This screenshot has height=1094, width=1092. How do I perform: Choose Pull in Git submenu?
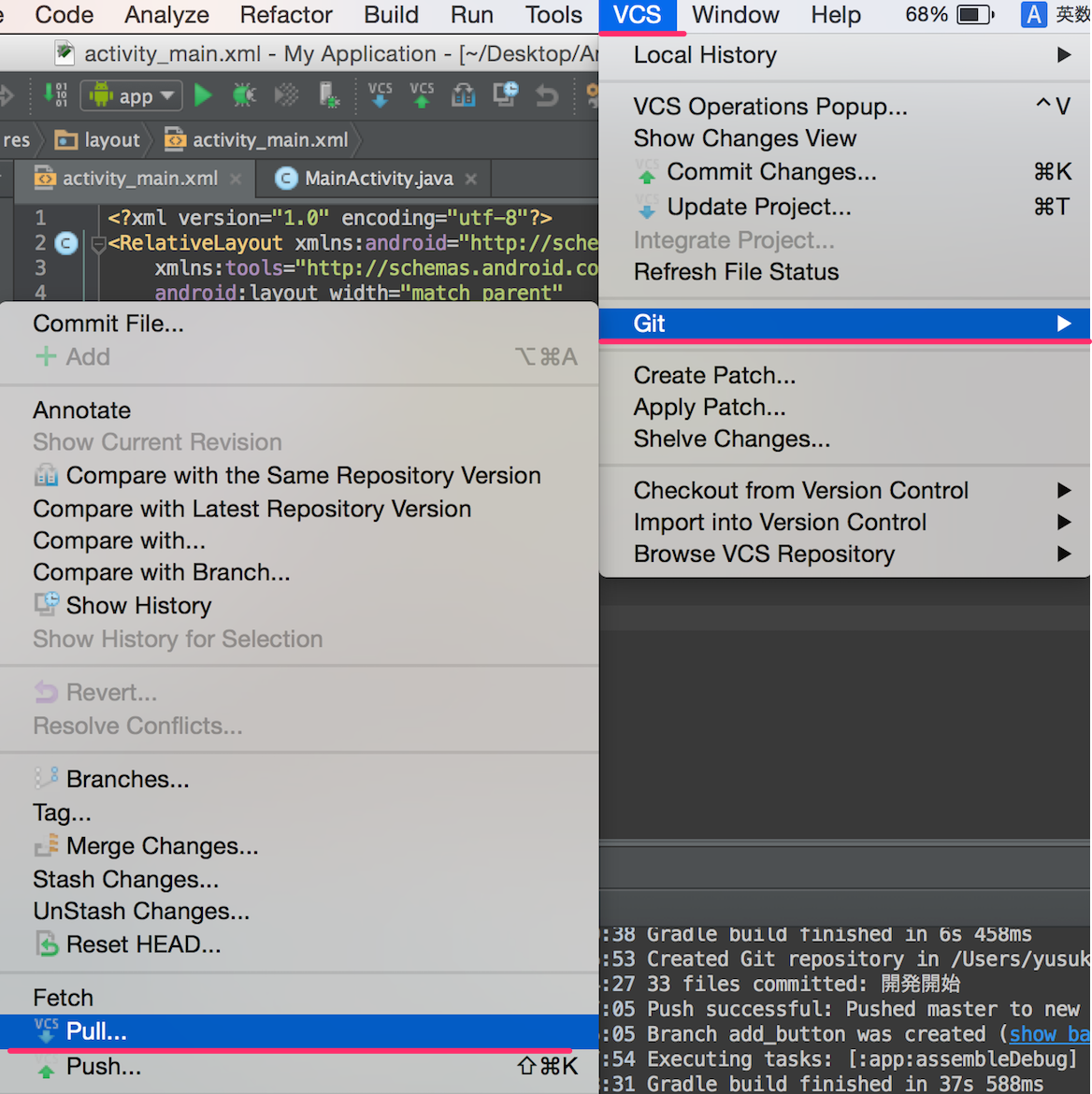(x=298, y=1032)
